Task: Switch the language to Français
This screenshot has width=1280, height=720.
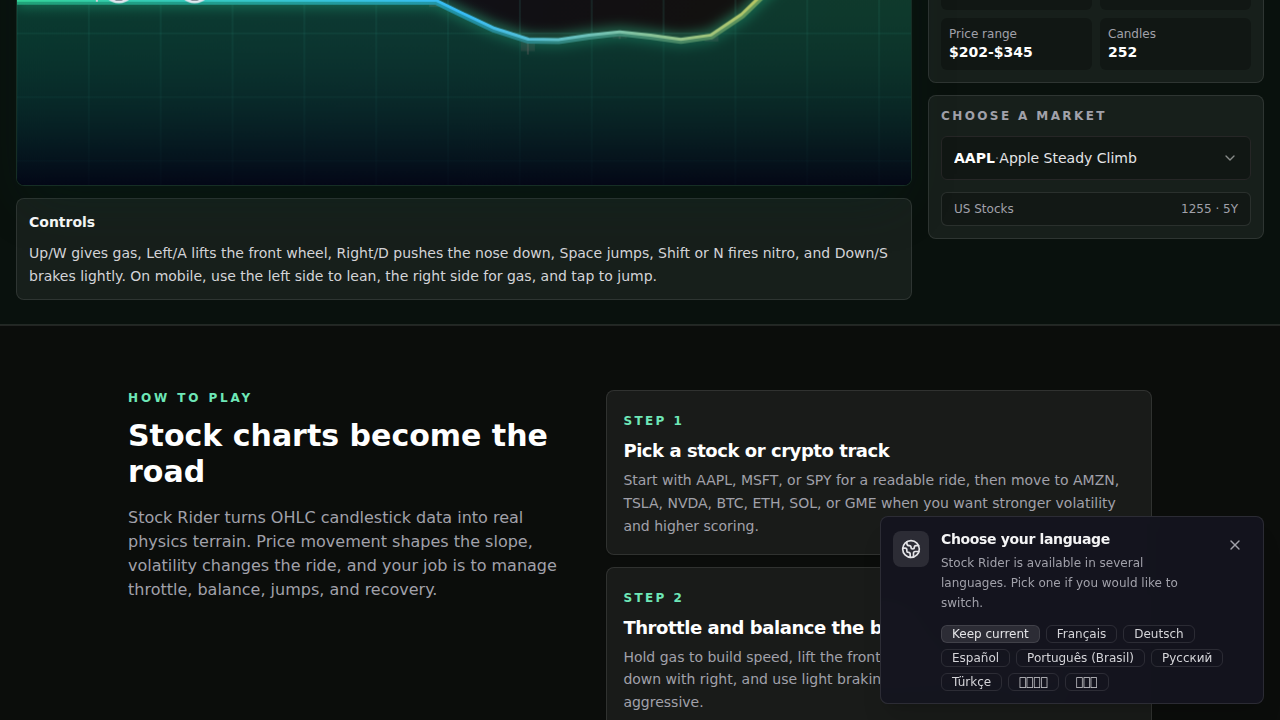Action: [1081, 634]
